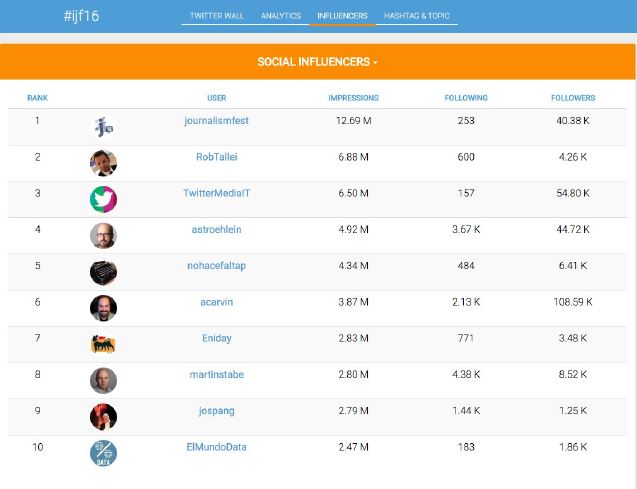This screenshot has width=637, height=489.
Task: Select the 44.72 K followers value
Action: point(573,229)
